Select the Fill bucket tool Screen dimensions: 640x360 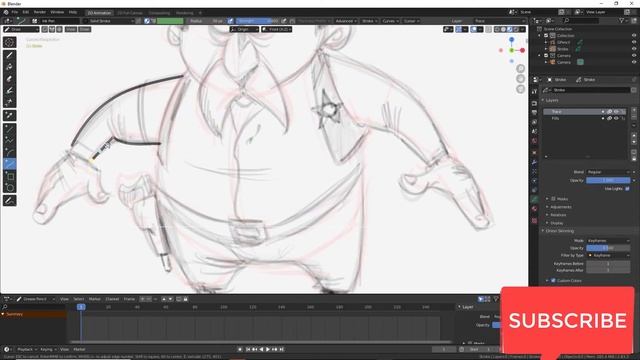coord(9,67)
